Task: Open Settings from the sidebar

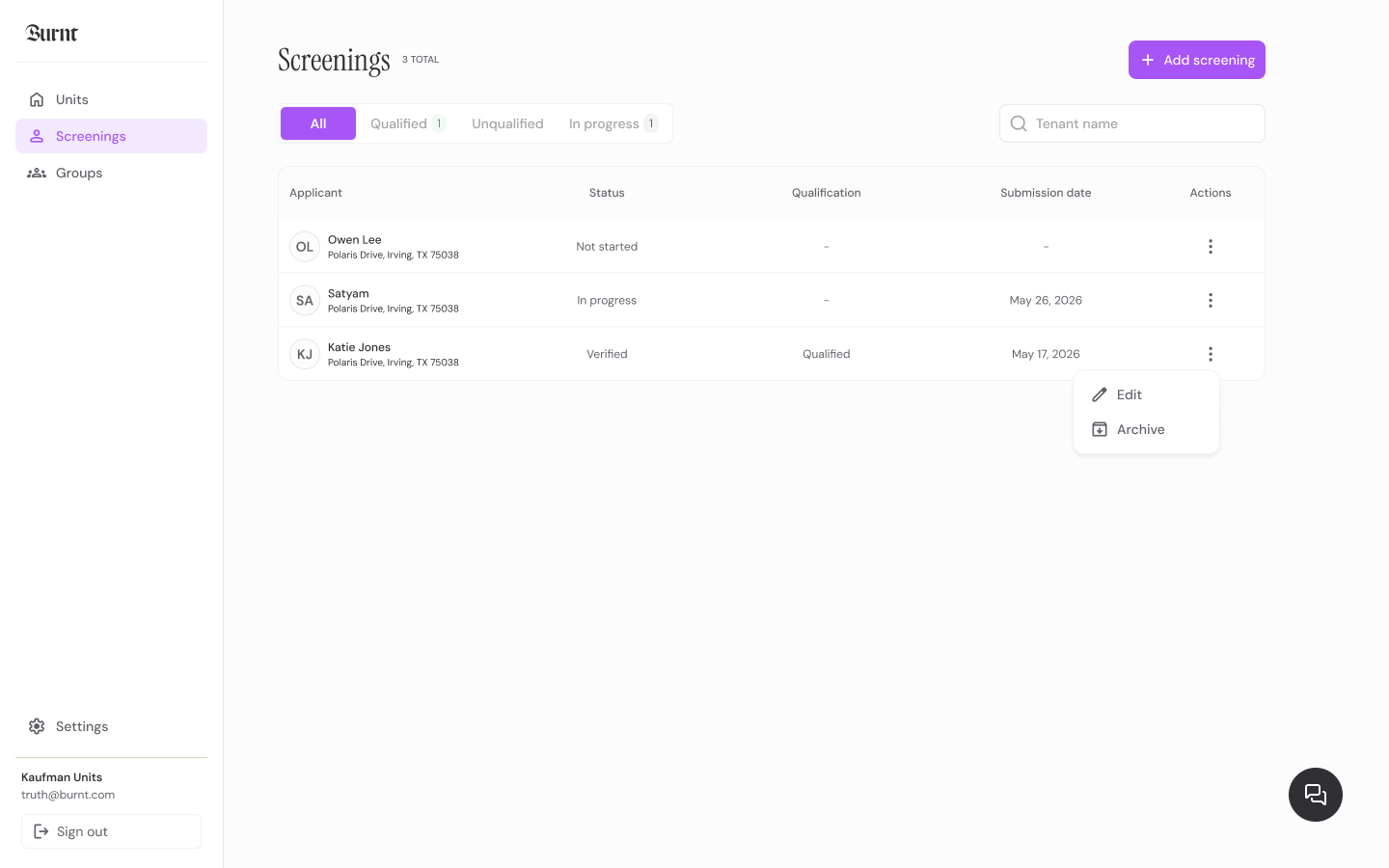Action: tap(111, 726)
